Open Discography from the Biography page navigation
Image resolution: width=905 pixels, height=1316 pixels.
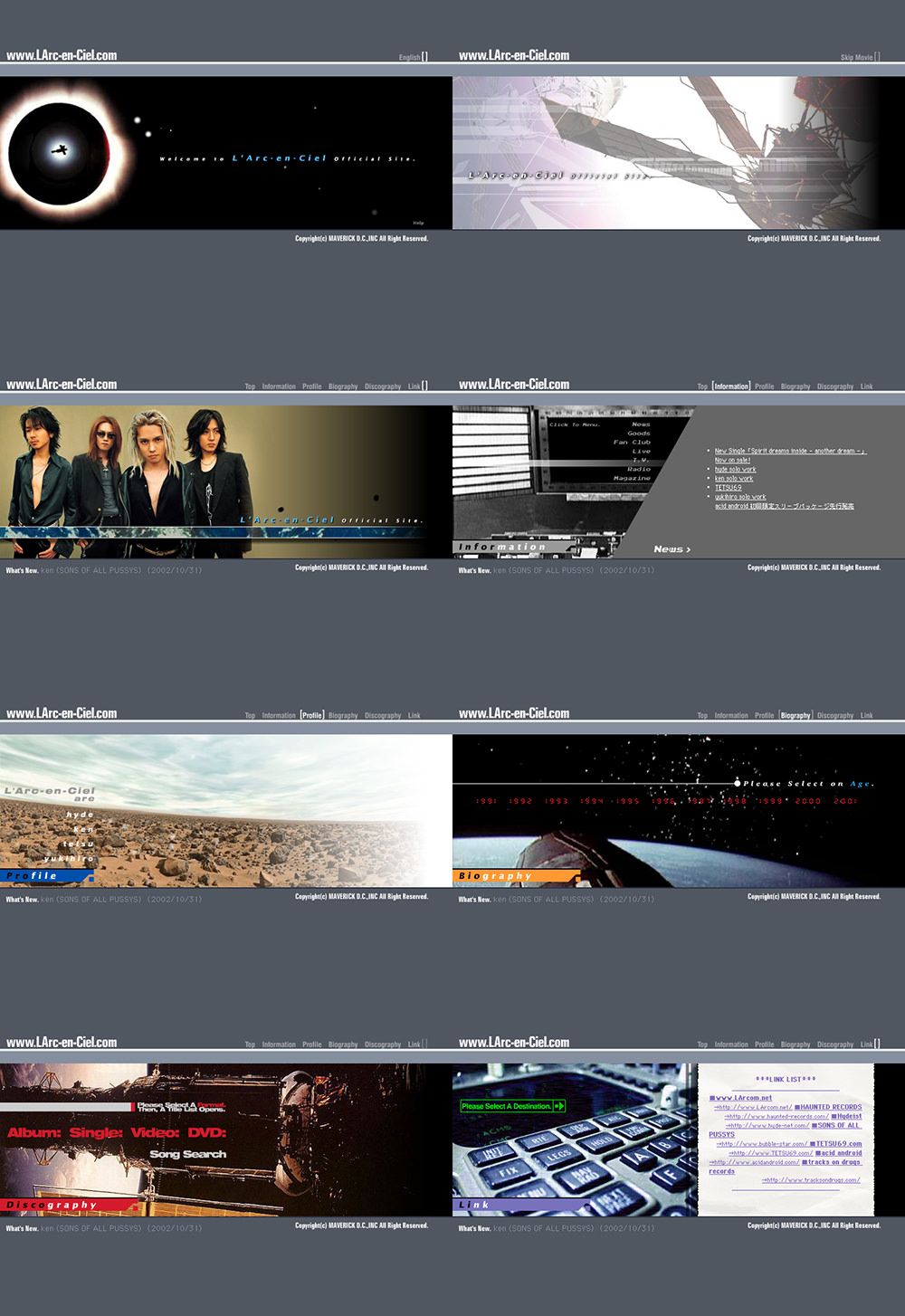point(835,716)
